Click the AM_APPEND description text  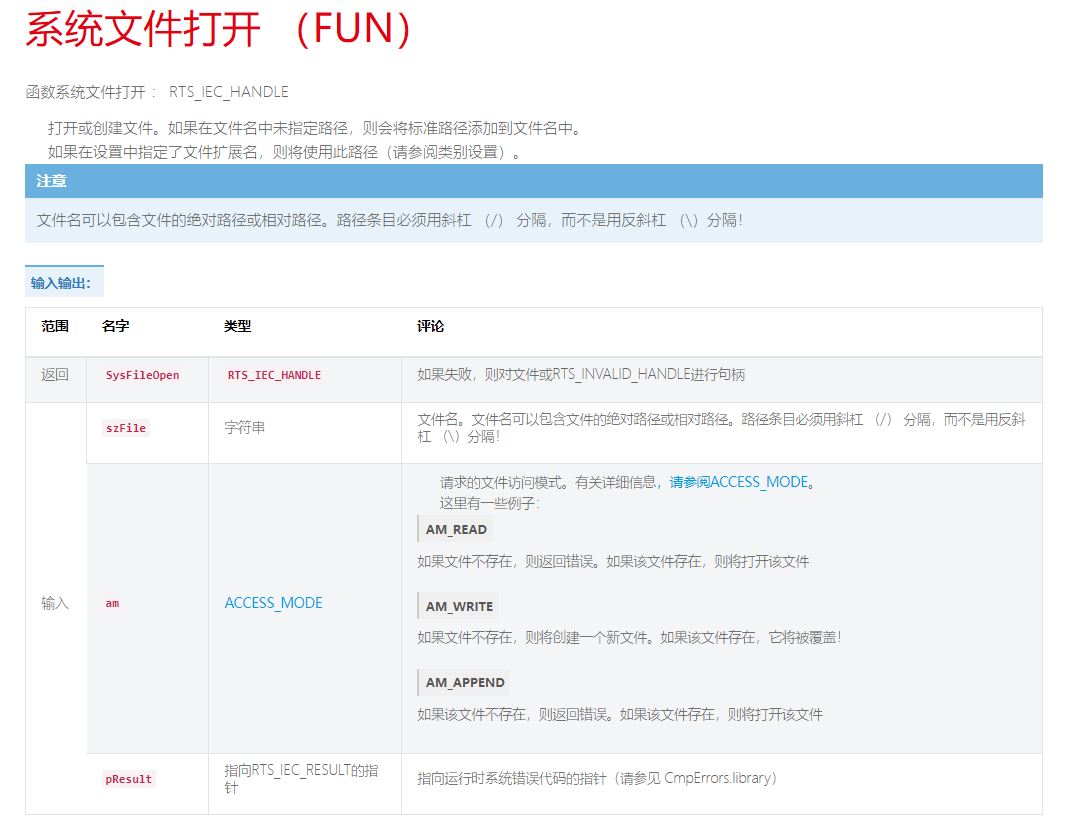(620, 715)
